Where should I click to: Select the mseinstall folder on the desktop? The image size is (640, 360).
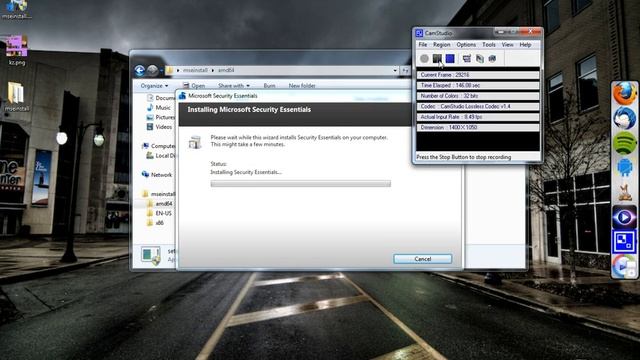coord(16,97)
